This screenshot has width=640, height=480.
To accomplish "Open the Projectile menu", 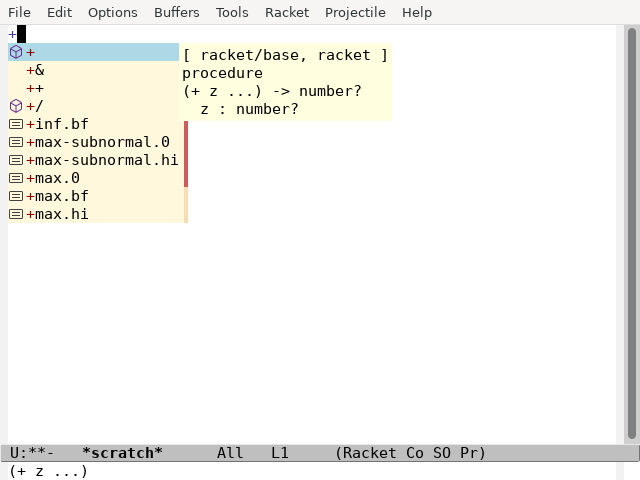I will [355, 12].
